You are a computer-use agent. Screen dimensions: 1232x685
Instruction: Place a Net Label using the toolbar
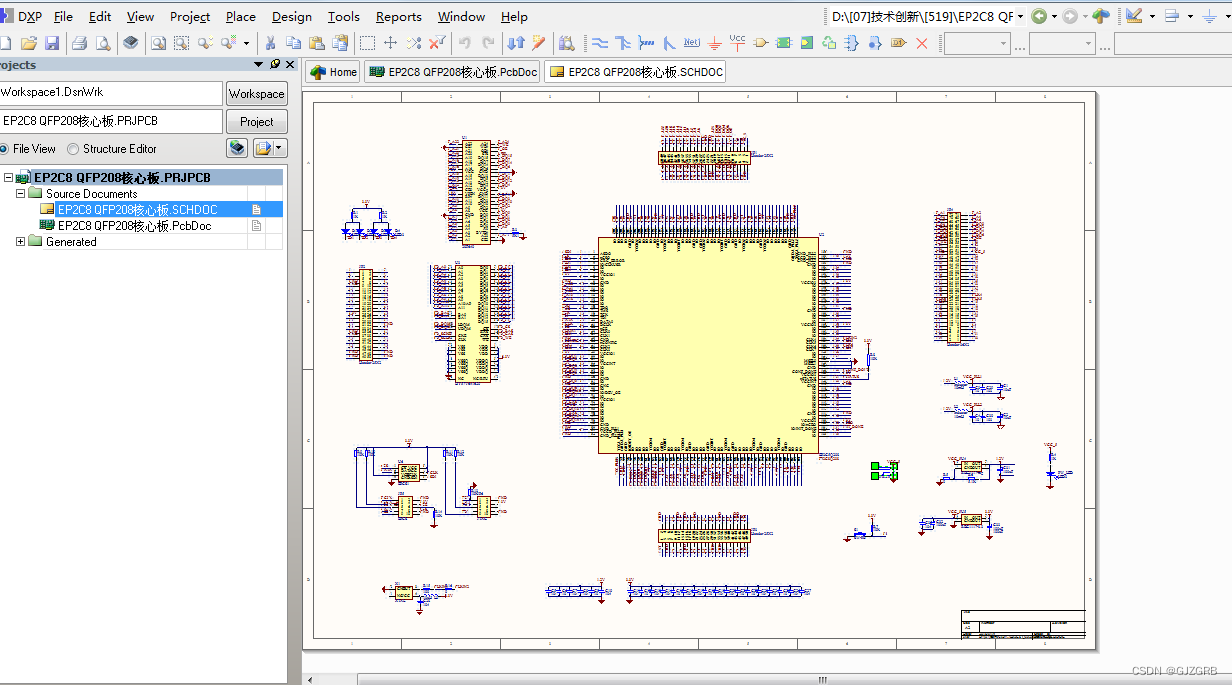[x=691, y=43]
